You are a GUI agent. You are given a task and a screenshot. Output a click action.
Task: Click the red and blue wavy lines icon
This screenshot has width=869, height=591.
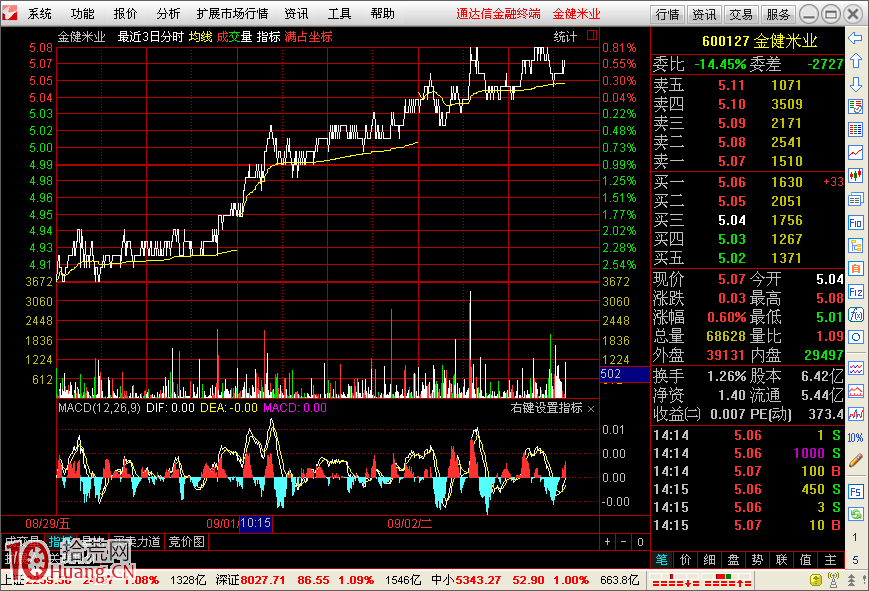[x=855, y=368]
